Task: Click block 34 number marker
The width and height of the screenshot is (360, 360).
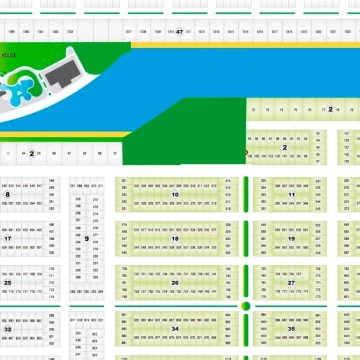Action: (x=175, y=329)
